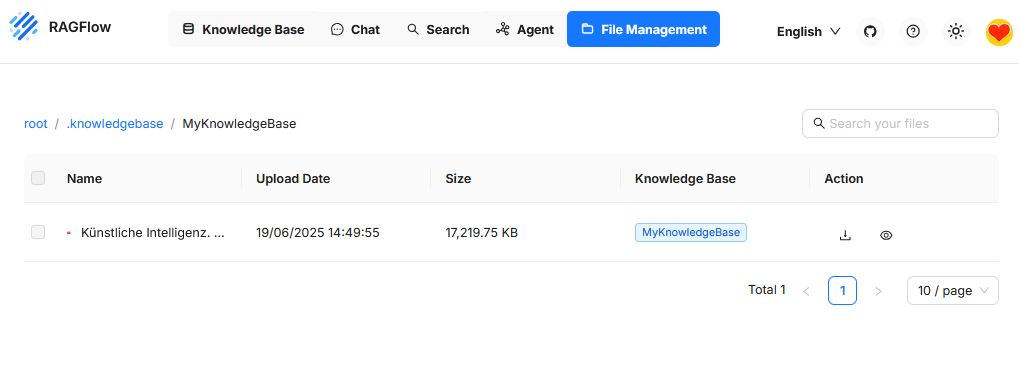Screen dimensions: 1019x365
Task: Go to previous page arrow
Action: click(806, 291)
